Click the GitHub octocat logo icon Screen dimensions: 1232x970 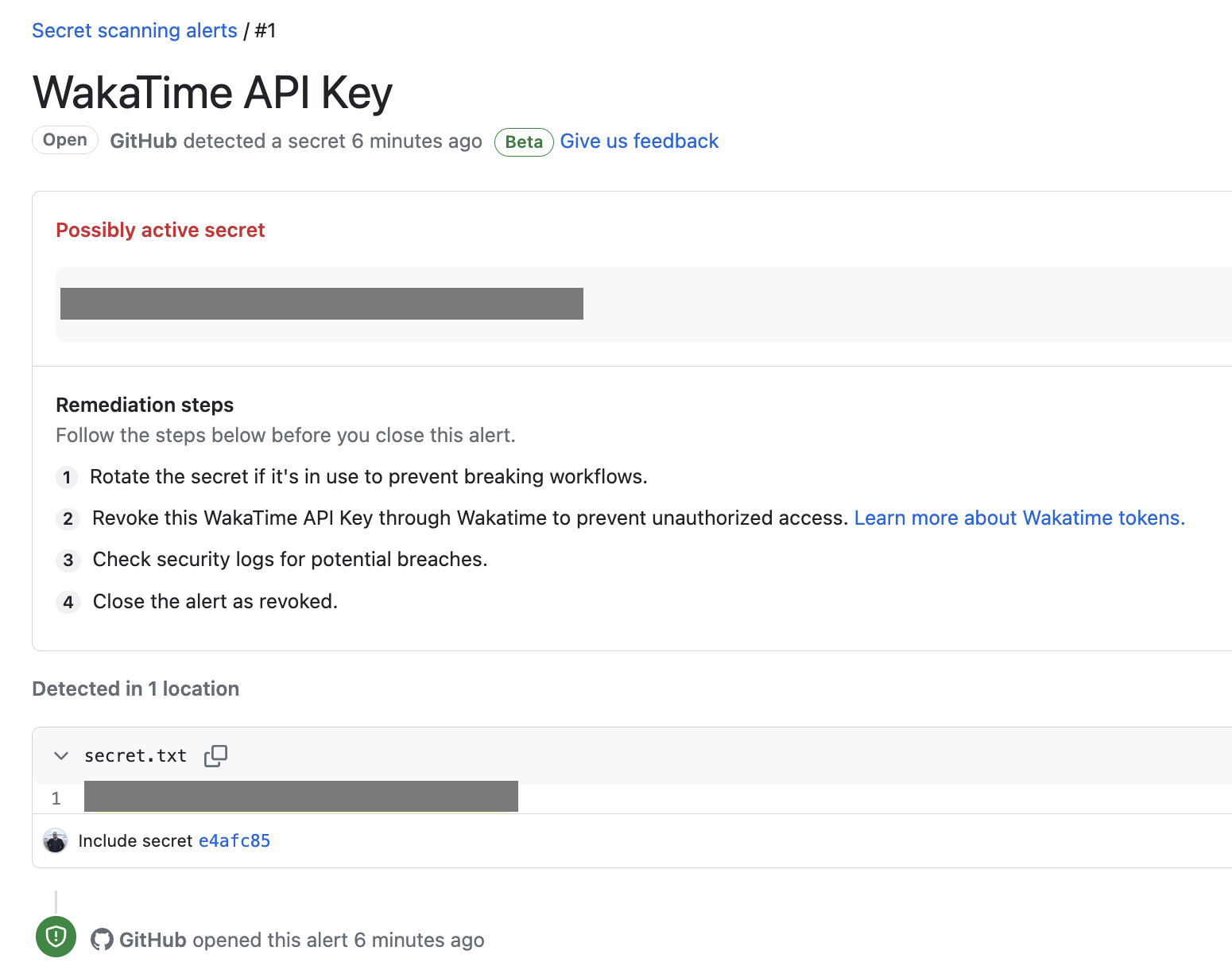pos(102,940)
